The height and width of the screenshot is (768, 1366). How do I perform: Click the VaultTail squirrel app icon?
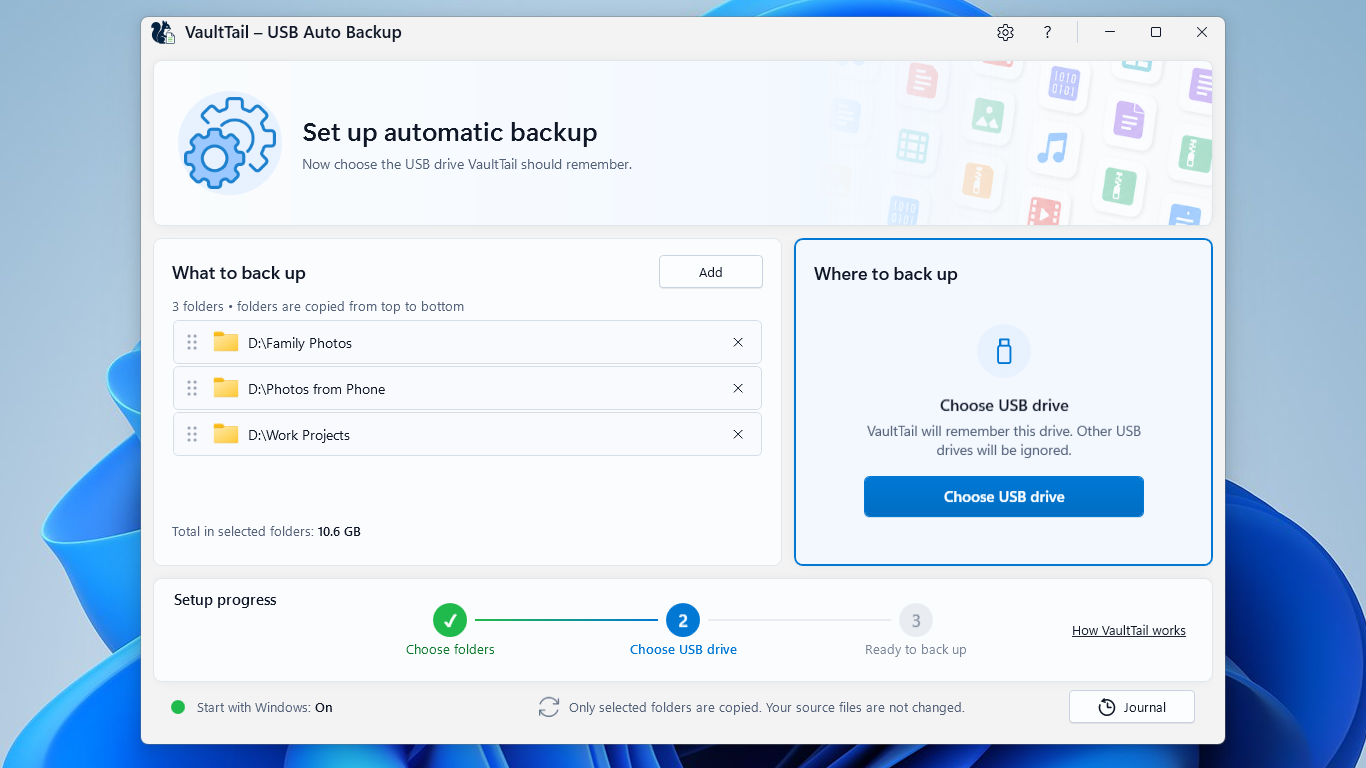tap(163, 32)
